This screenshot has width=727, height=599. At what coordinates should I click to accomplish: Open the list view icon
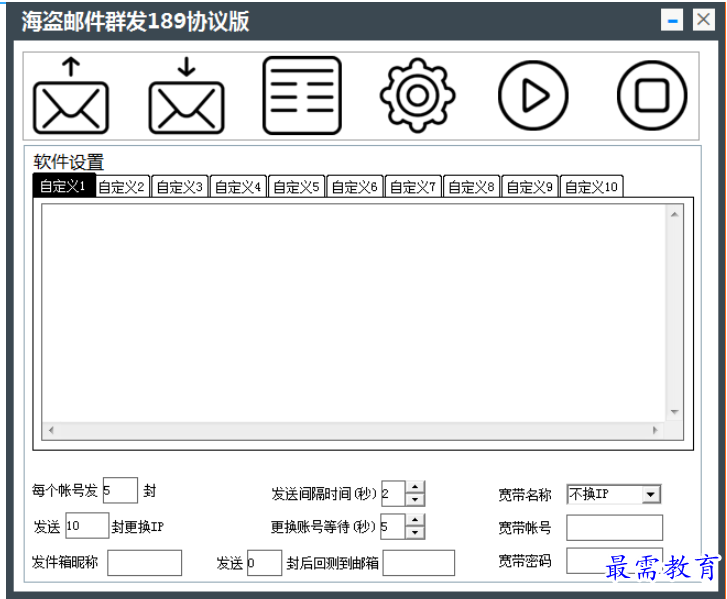pos(302,96)
